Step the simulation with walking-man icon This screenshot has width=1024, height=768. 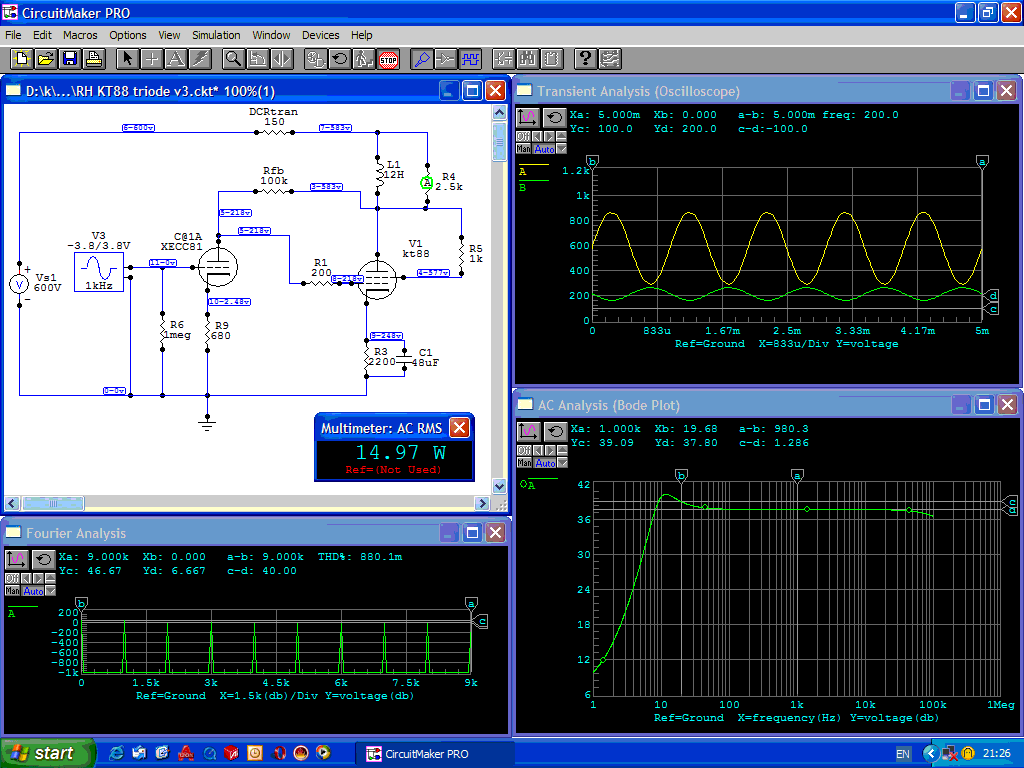click(364, 59)
